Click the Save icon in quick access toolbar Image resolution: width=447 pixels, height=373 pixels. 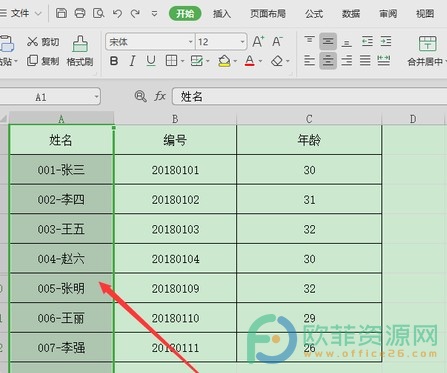tap(61, 13)
